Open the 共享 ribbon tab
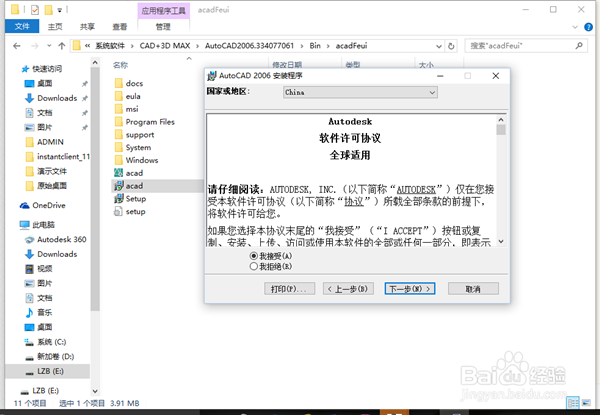600x415 pixels. (87, 26)
